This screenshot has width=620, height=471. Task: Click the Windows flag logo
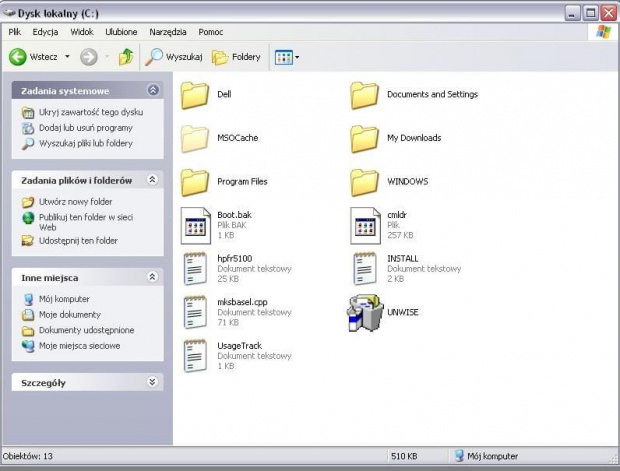pos(603,32)
